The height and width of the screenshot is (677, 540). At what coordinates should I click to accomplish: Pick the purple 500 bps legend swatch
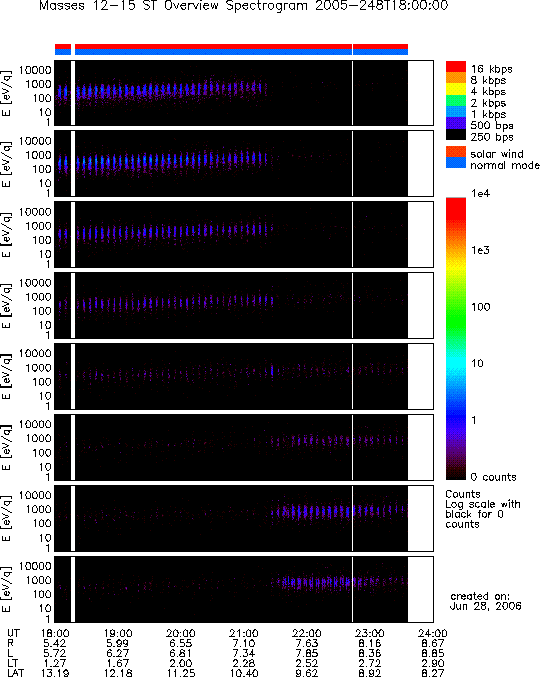click(x=456, y=123)
